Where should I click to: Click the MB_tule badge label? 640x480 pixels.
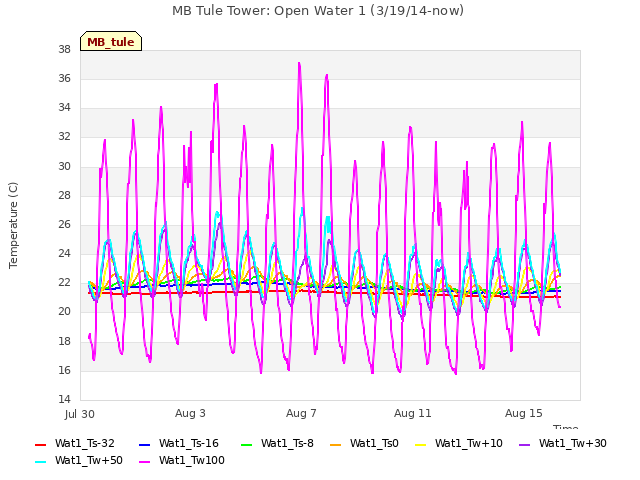tap(111, 42)
